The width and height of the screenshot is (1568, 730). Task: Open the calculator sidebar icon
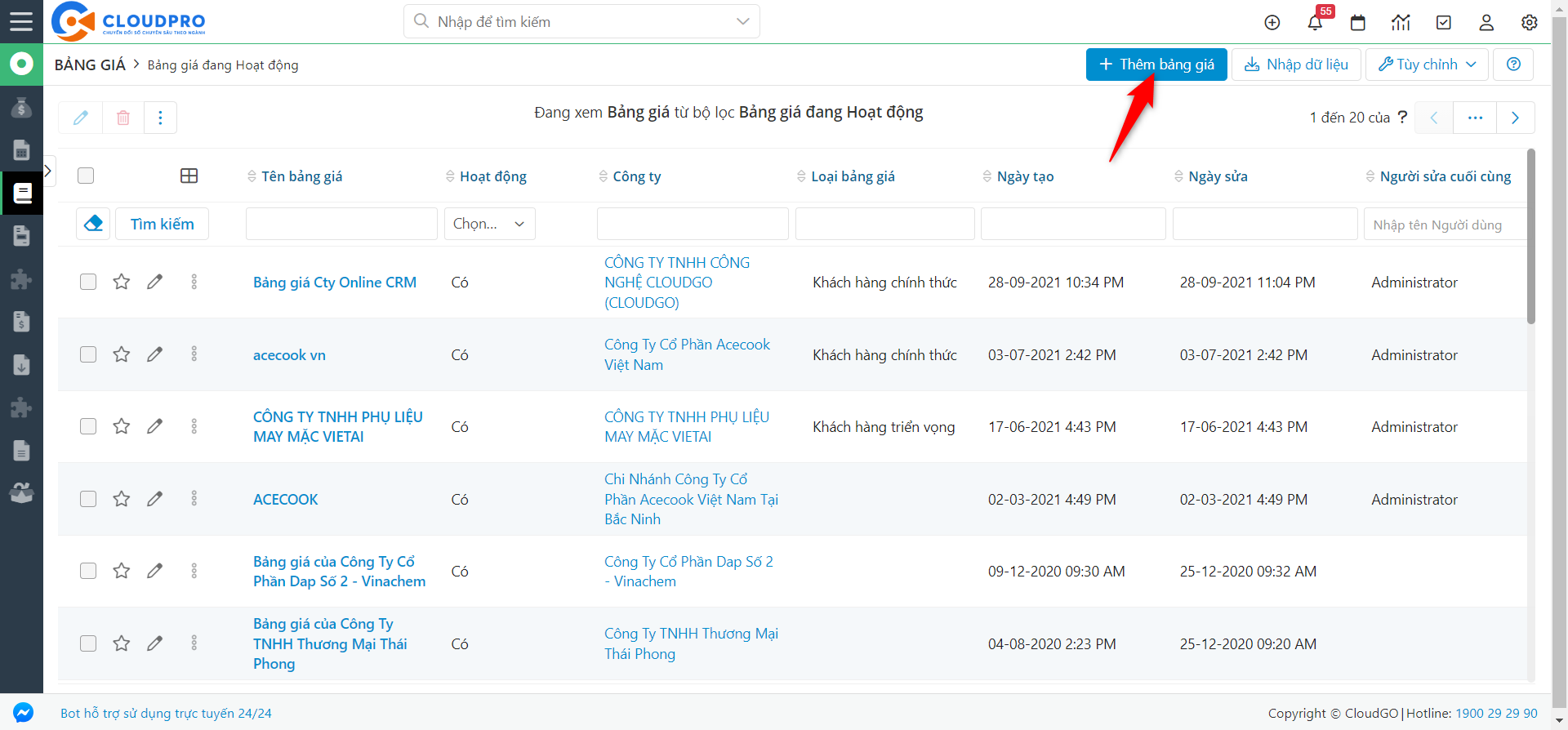pos(21,150)
